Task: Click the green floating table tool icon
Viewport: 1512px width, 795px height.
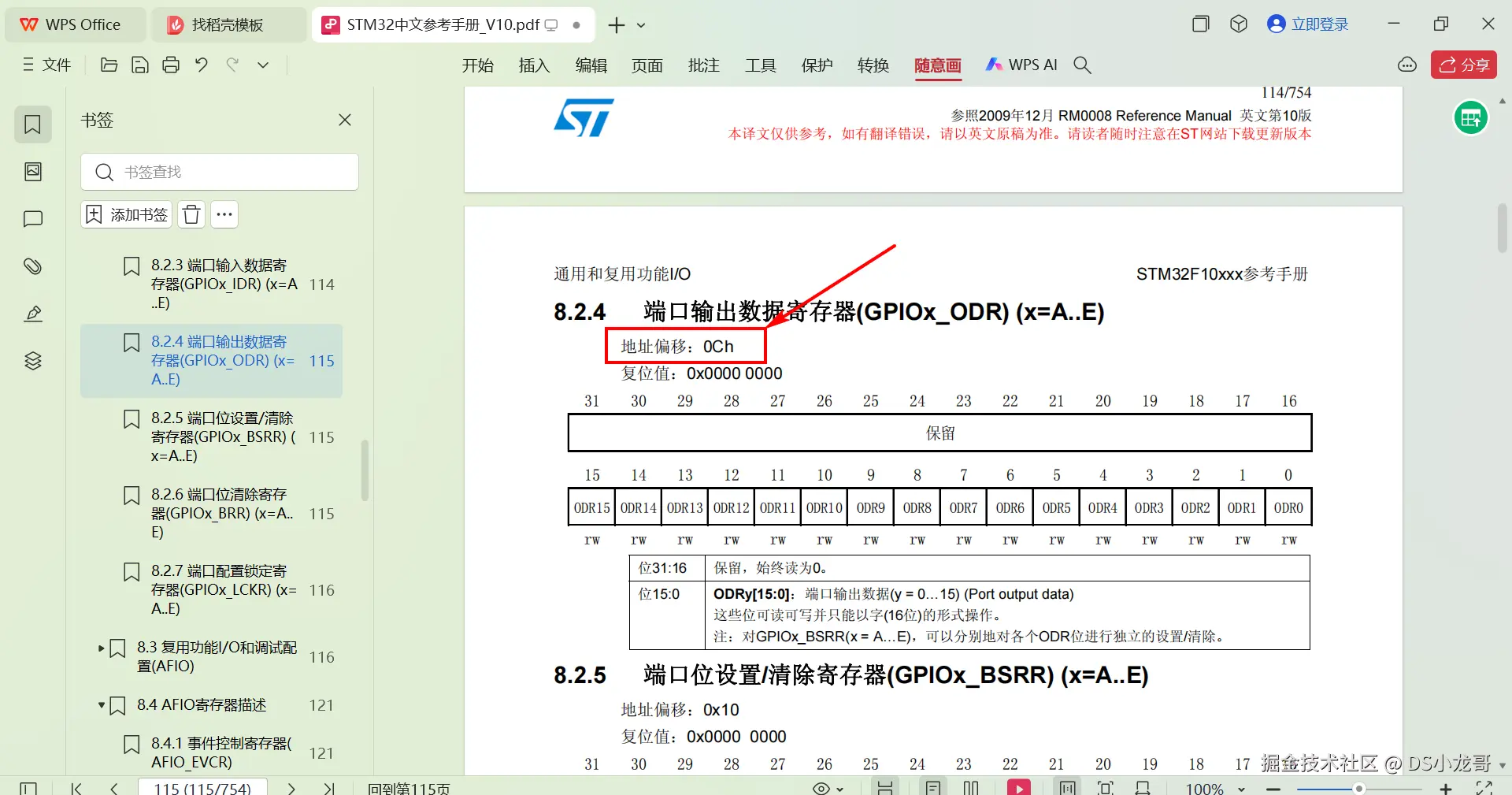Action: point(1470,118)
